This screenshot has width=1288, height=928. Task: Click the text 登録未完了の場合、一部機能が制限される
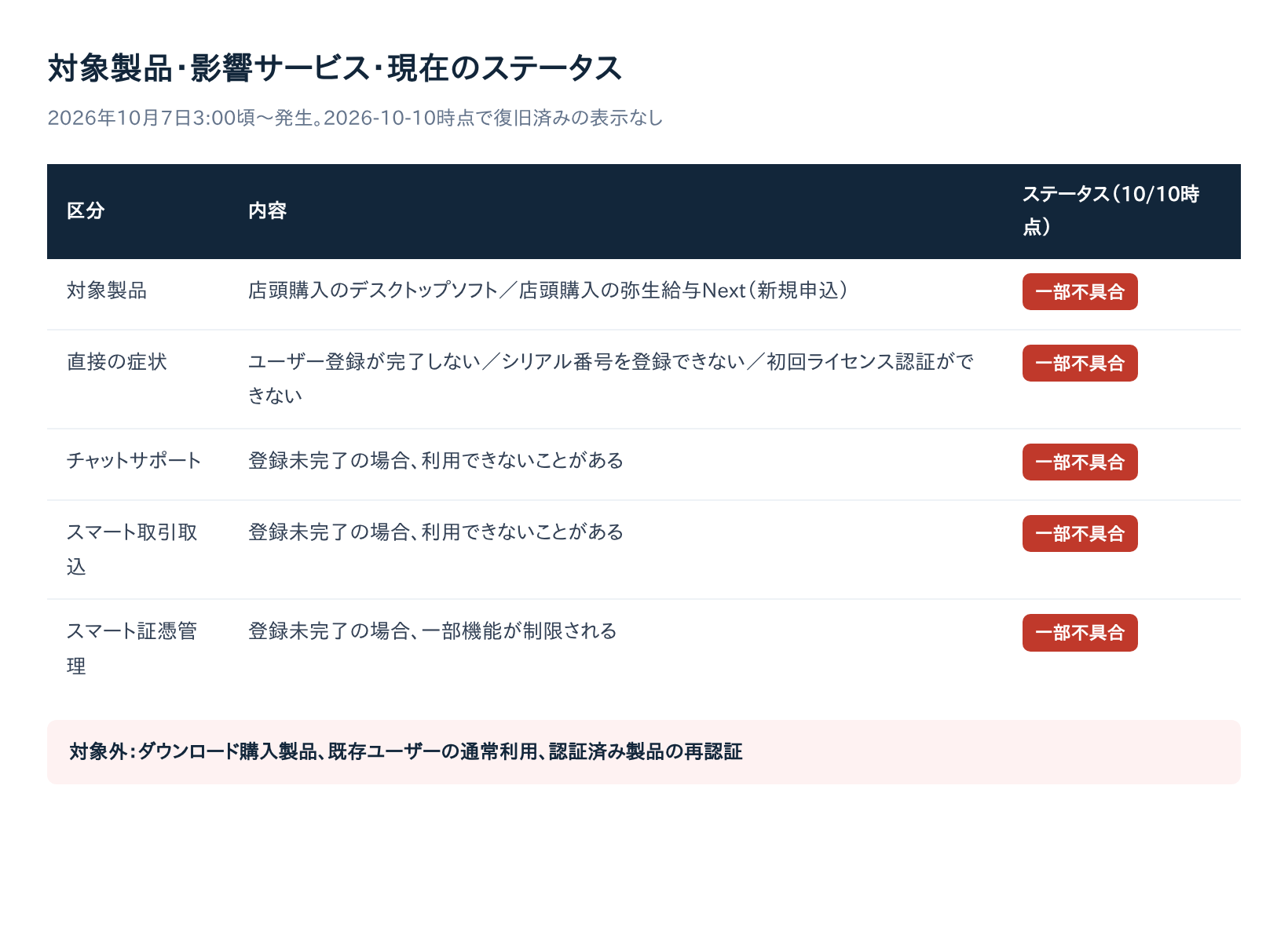click(x=433, y=630)
